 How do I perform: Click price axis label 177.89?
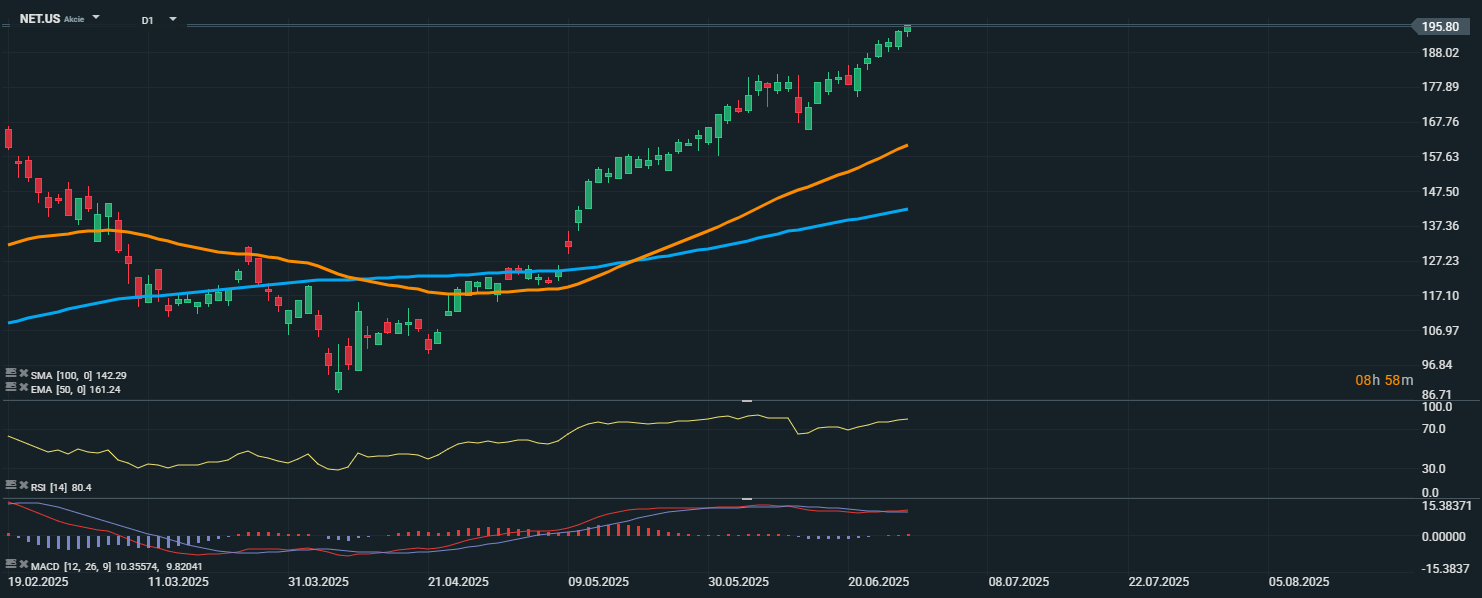[1440, 87]
